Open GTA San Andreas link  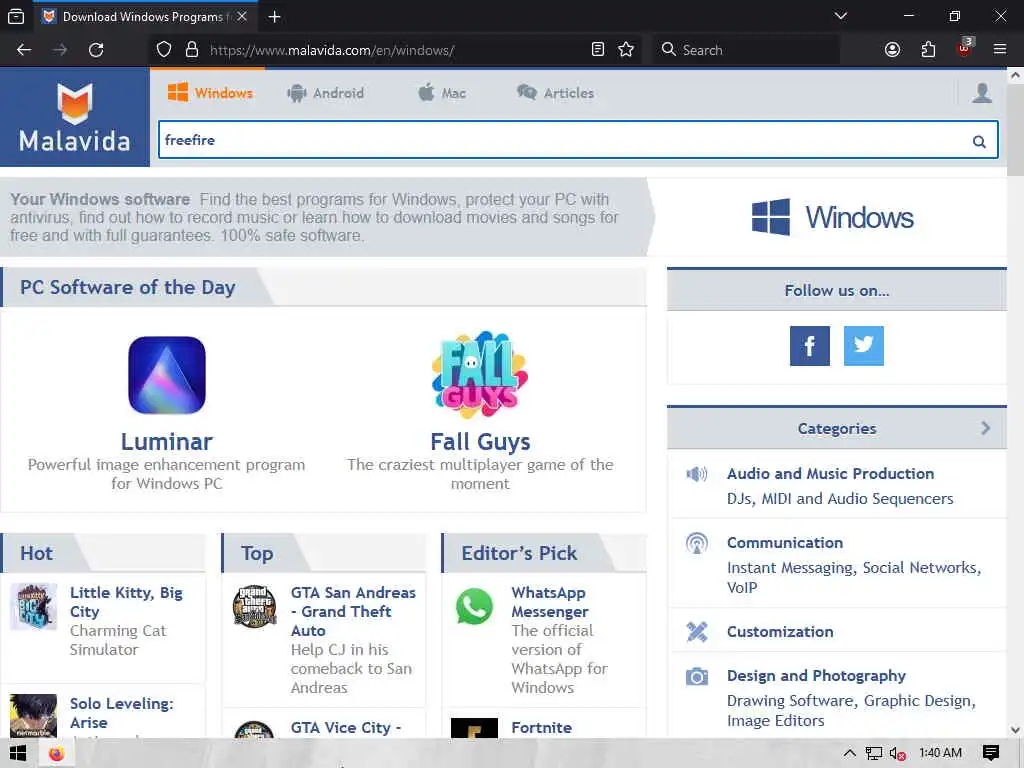click(353, 611)
